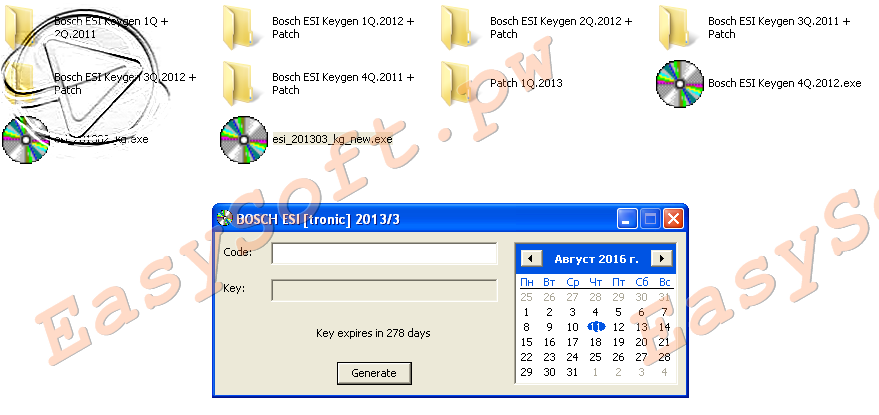Image resolution: width=879 pixels, height=415 pixels.
Task: Select August 3 in the calendar
Action: (572, 312)
